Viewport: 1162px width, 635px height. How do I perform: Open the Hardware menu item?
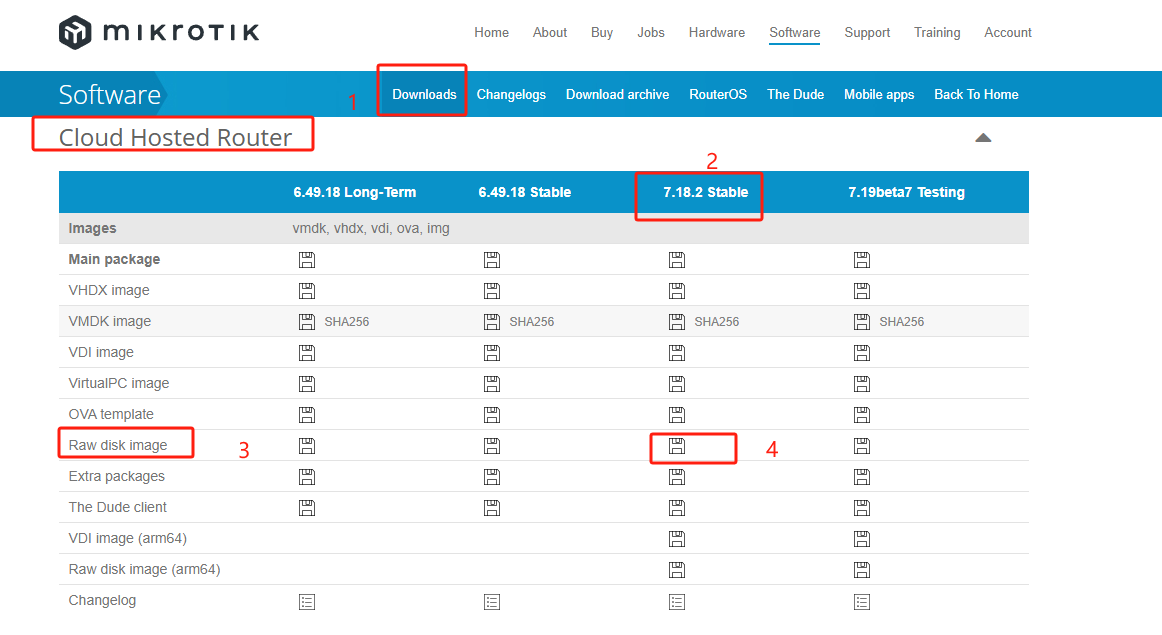click(717, 33)
